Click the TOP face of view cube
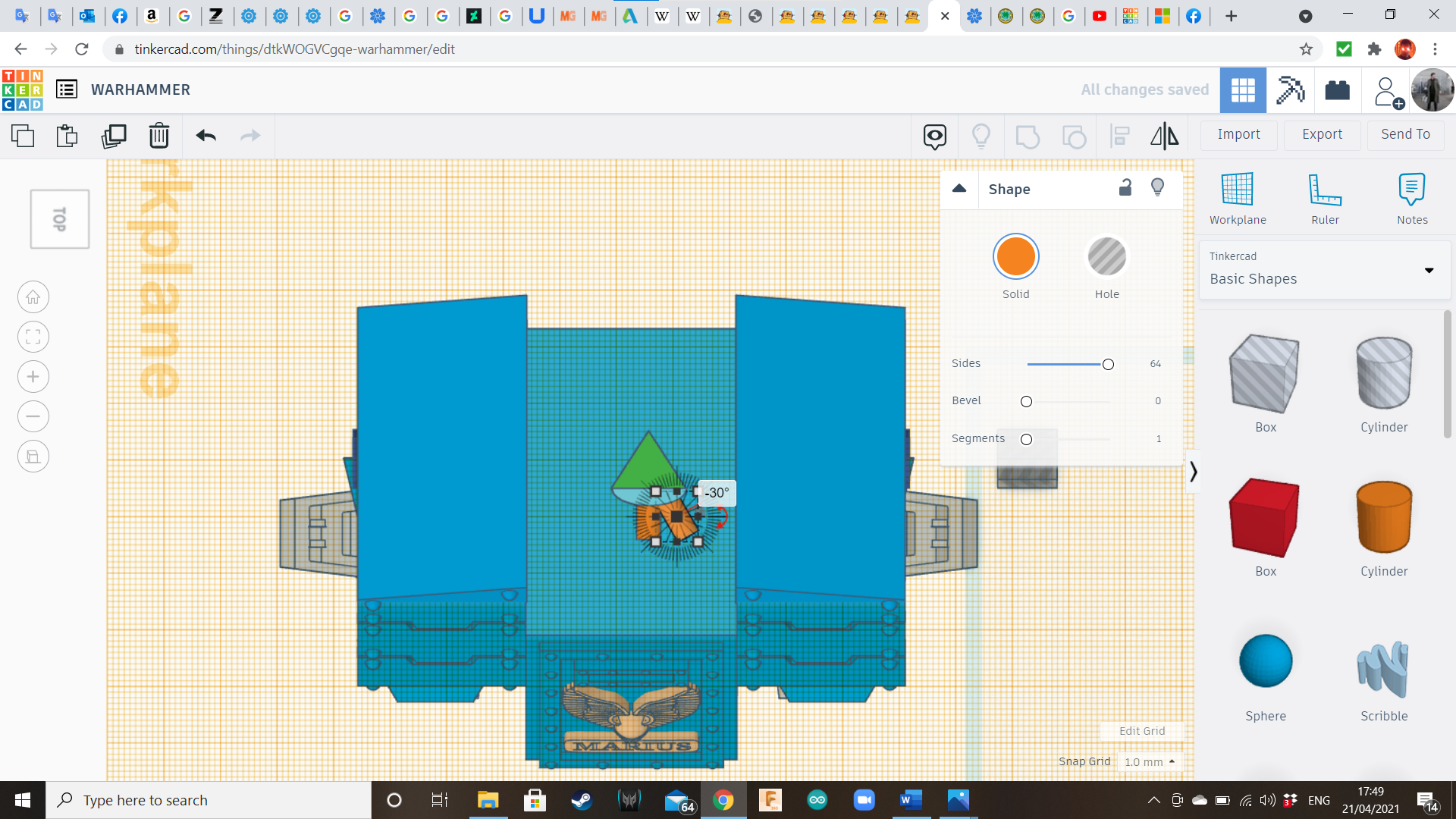The width and height of the screenshot is (1456, 819). (60, 219)
